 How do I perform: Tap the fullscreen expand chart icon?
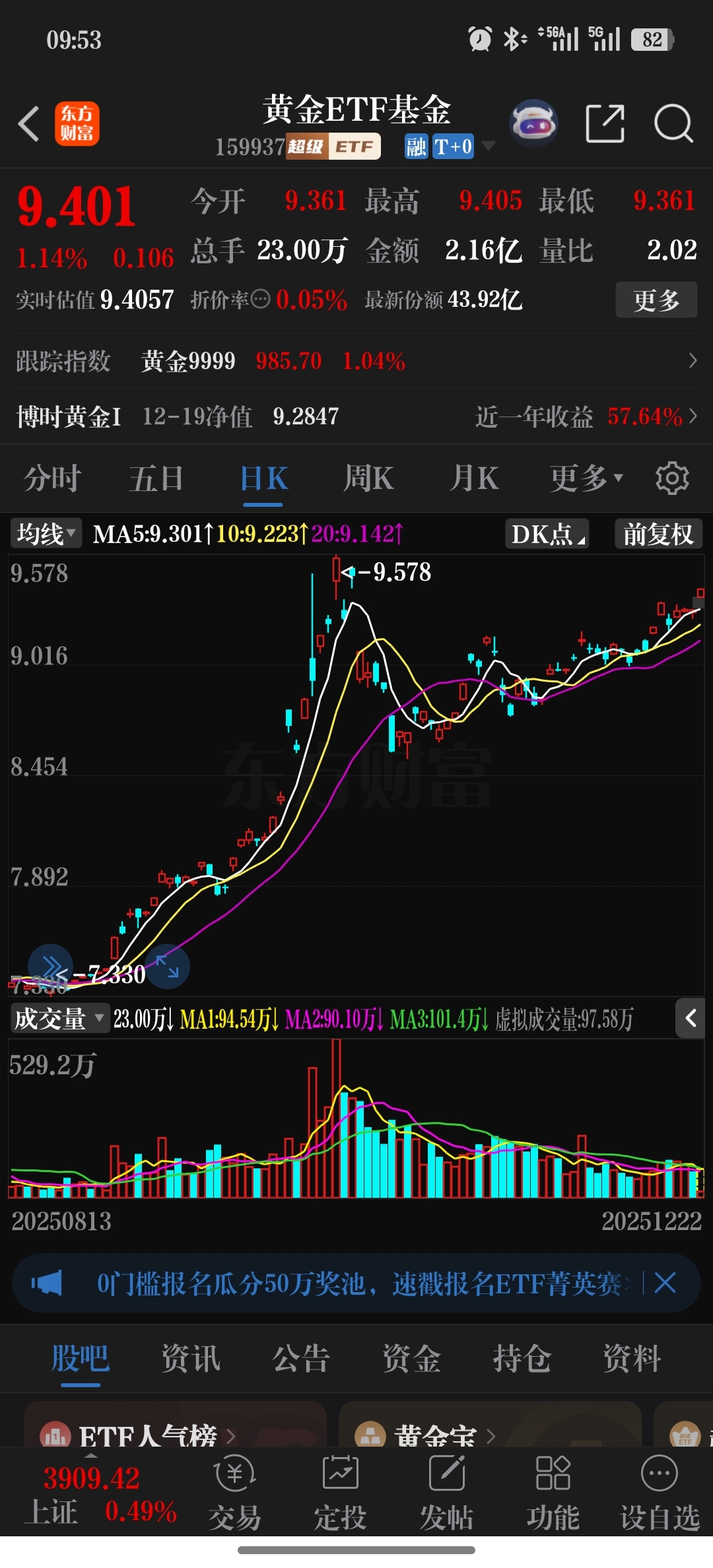click(x=168, y=966)
